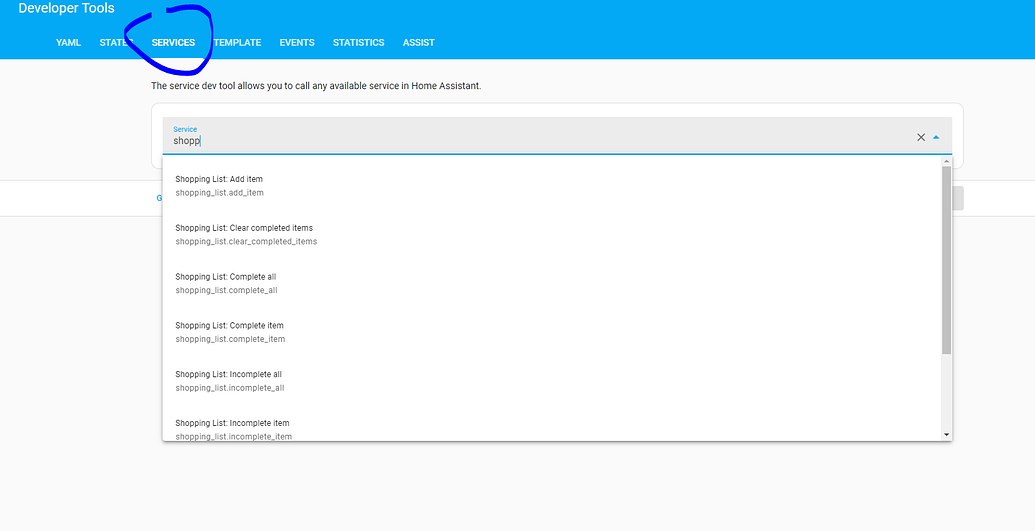Select Shopping List: Clear completed items
Screen dimensions: 1035x531
tap(552, 234)
